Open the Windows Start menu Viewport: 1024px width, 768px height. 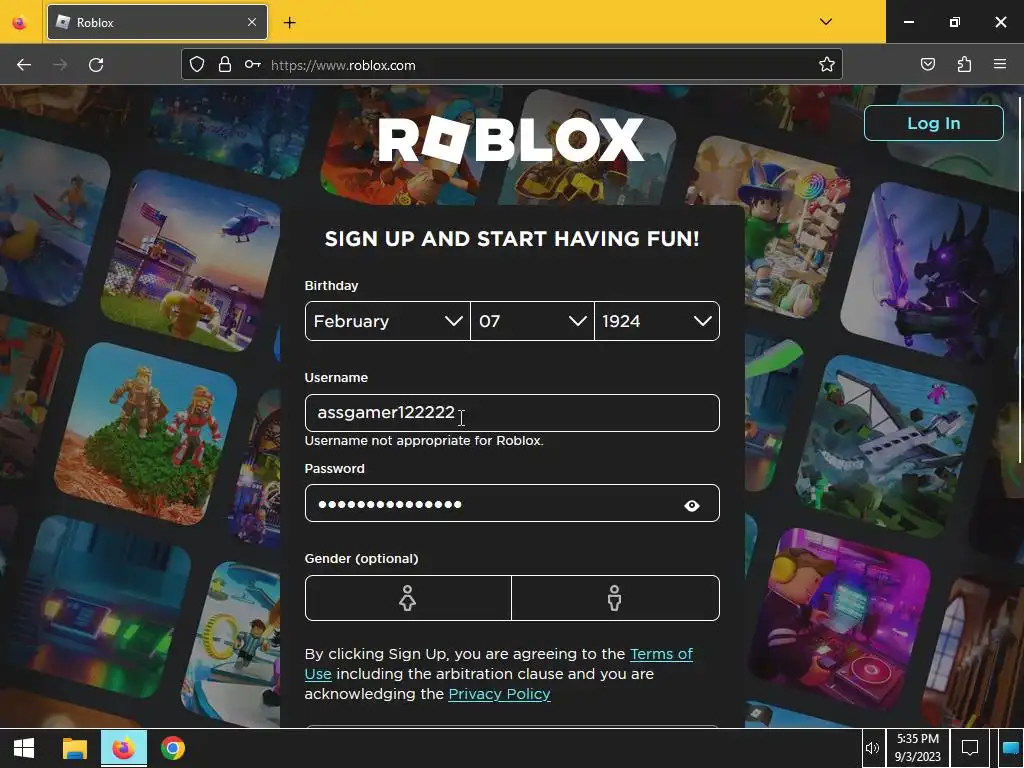[x=24, y=748]
